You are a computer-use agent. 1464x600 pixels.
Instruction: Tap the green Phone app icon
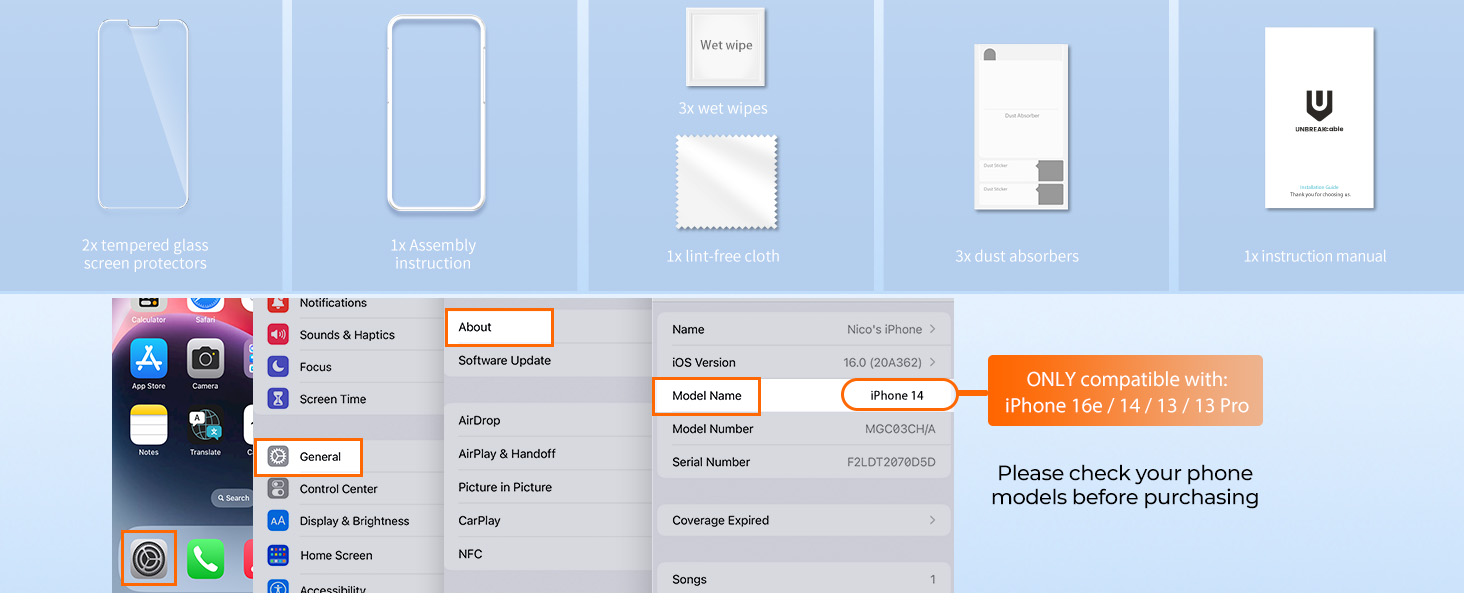(205, 558)
